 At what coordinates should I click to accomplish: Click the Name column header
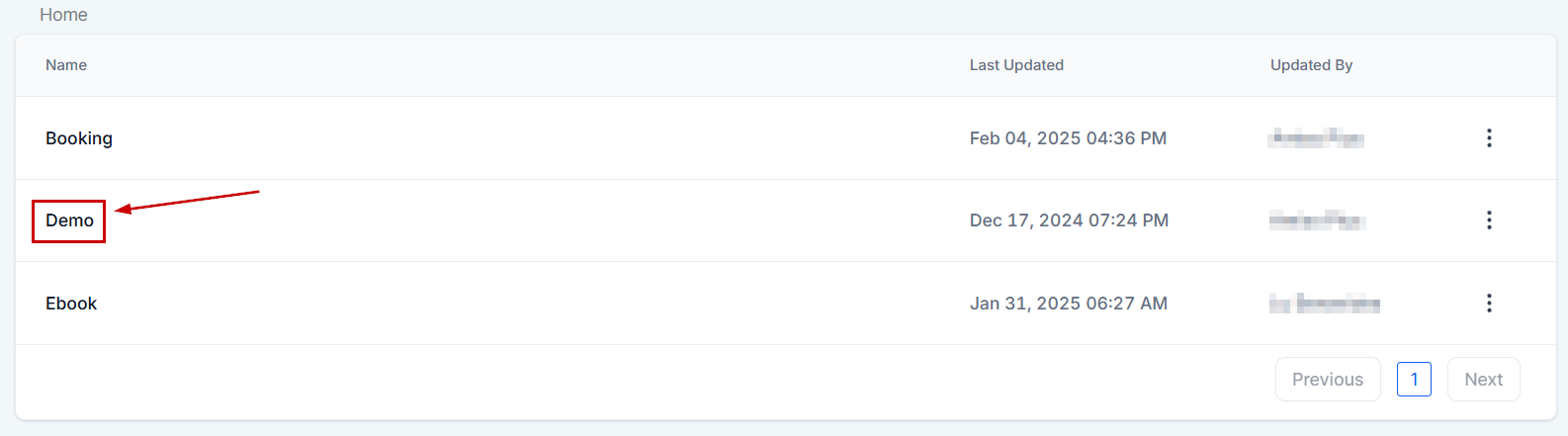pos(66,65)
